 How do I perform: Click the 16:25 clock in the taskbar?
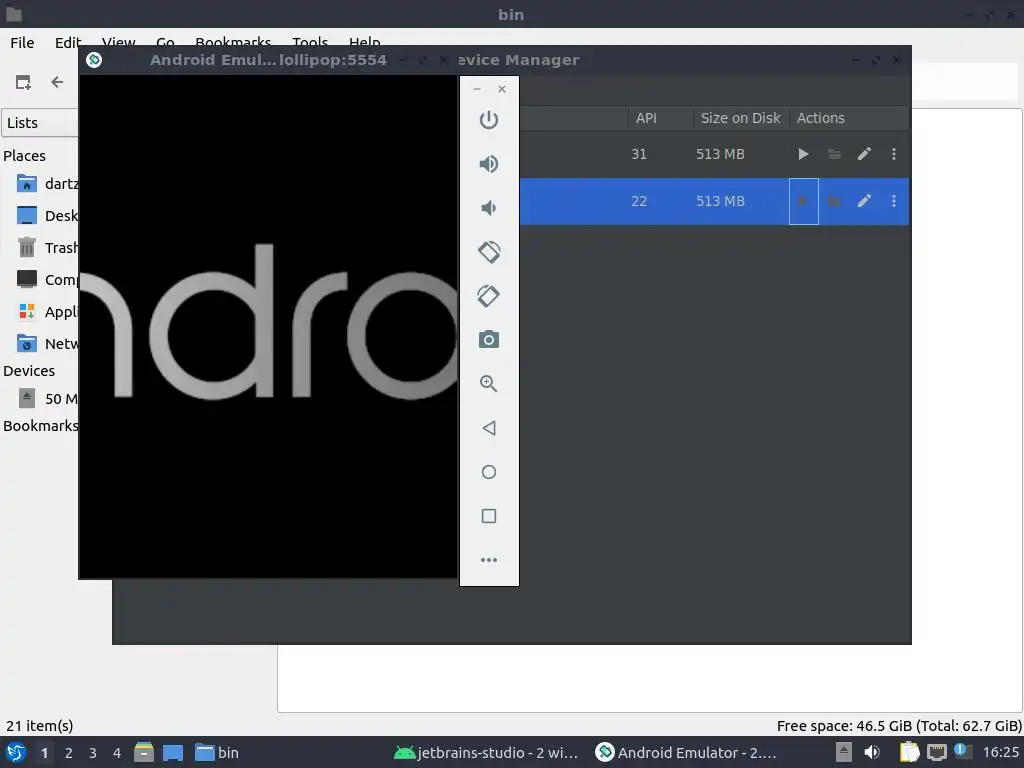click(x=1000, y=752)
